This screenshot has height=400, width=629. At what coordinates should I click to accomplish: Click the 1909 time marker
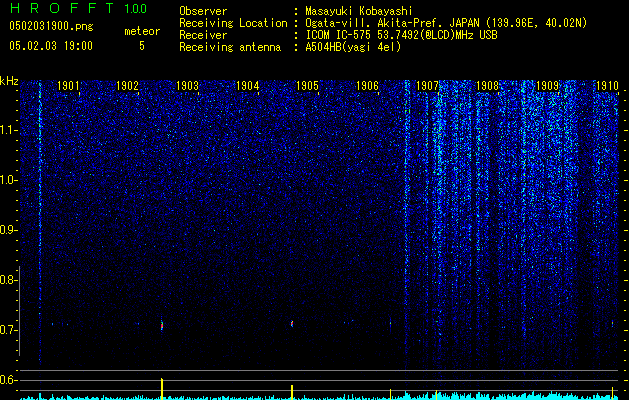tap(548, 85)
